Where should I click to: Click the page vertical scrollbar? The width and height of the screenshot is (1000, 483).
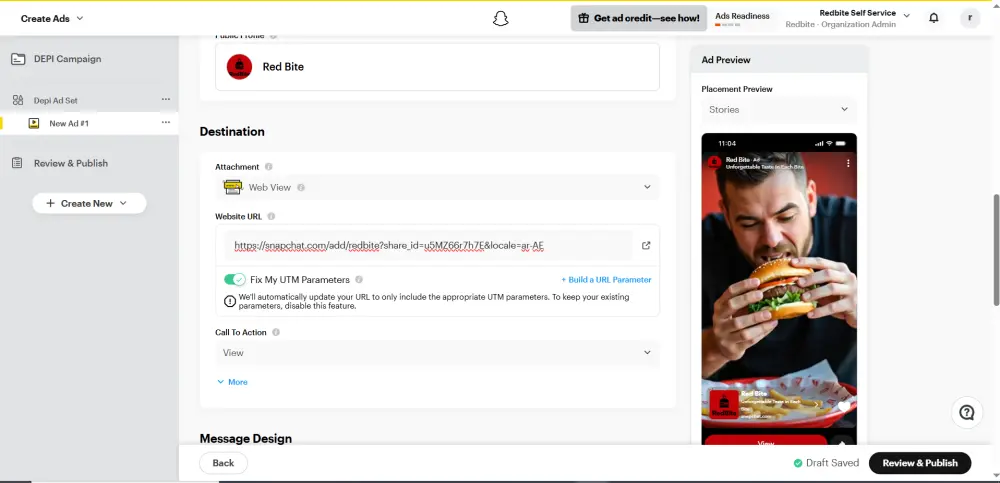click(996, 250)
